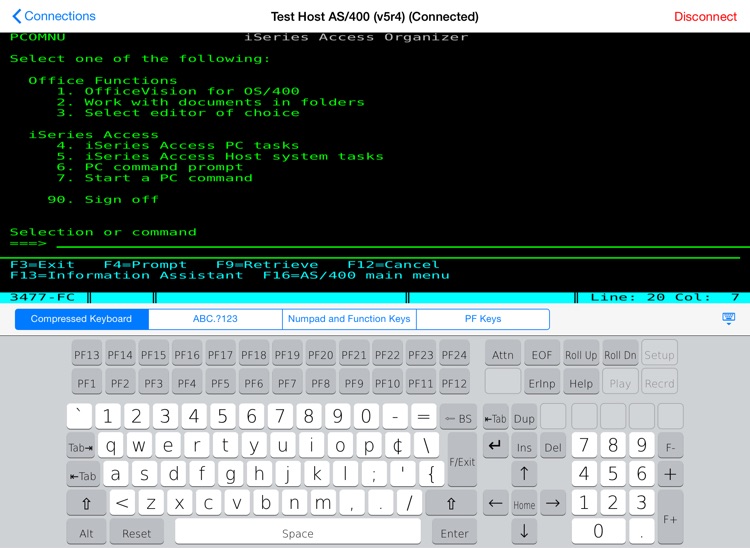Screen dimensions: 750x548
Task: Tap the backtick key
Action: (79, 416)
